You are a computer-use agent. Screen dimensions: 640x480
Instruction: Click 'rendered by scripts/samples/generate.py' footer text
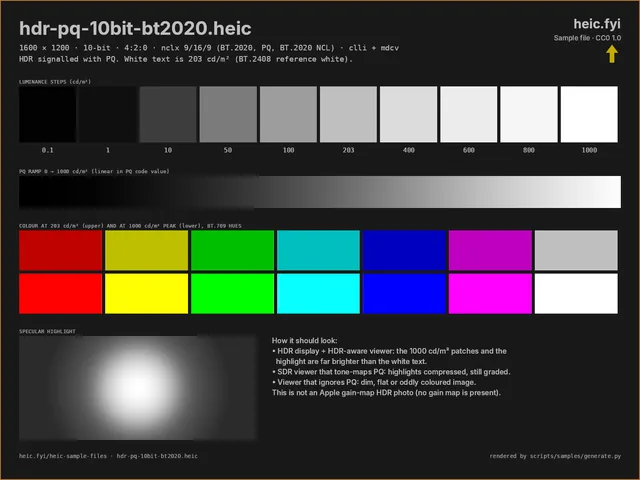coord(555,456)
